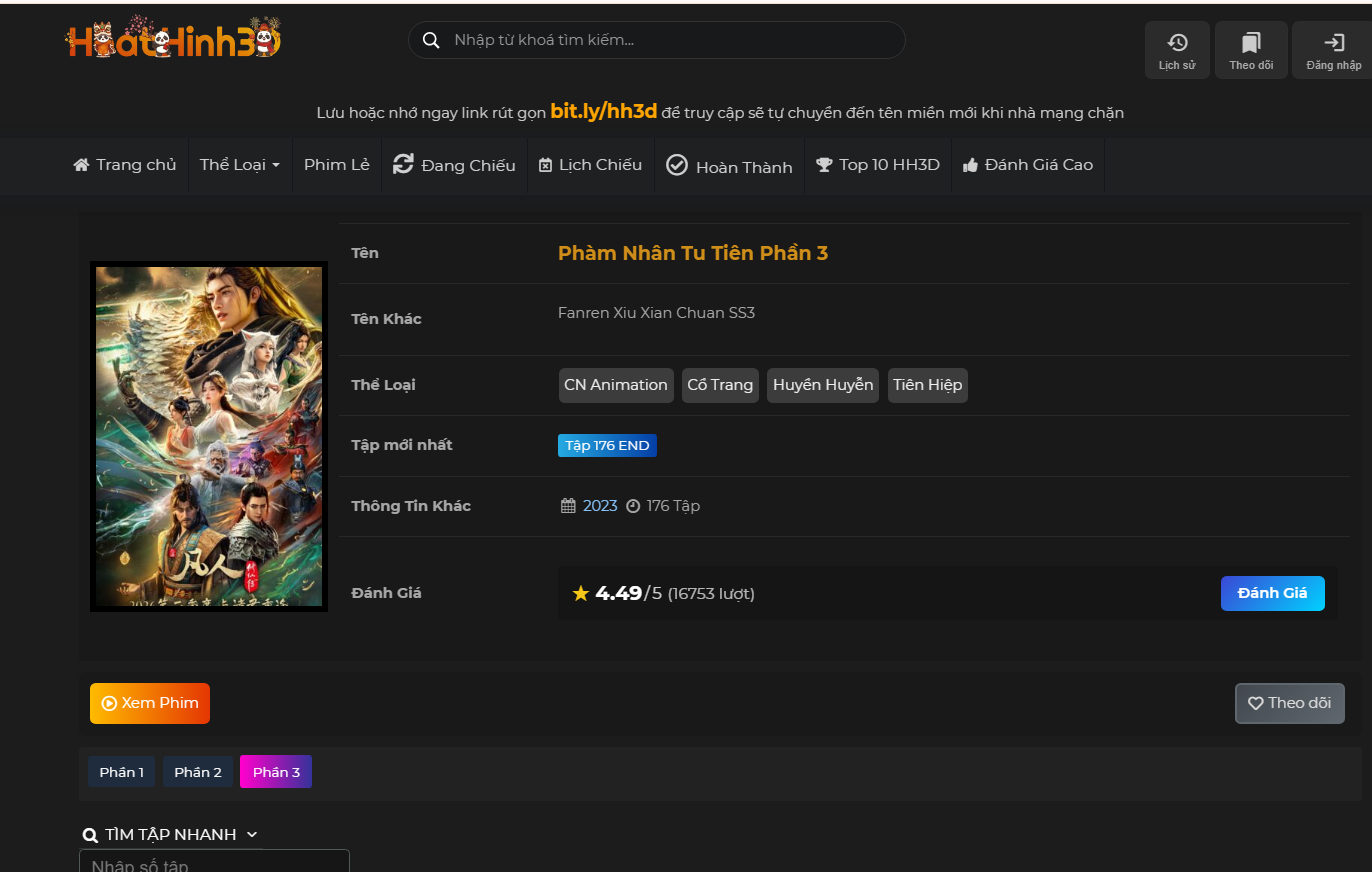The height and width of the screenshot is (872, 1372).
Task: Open Hoàn Thành completed list
Action: [729, 166]
